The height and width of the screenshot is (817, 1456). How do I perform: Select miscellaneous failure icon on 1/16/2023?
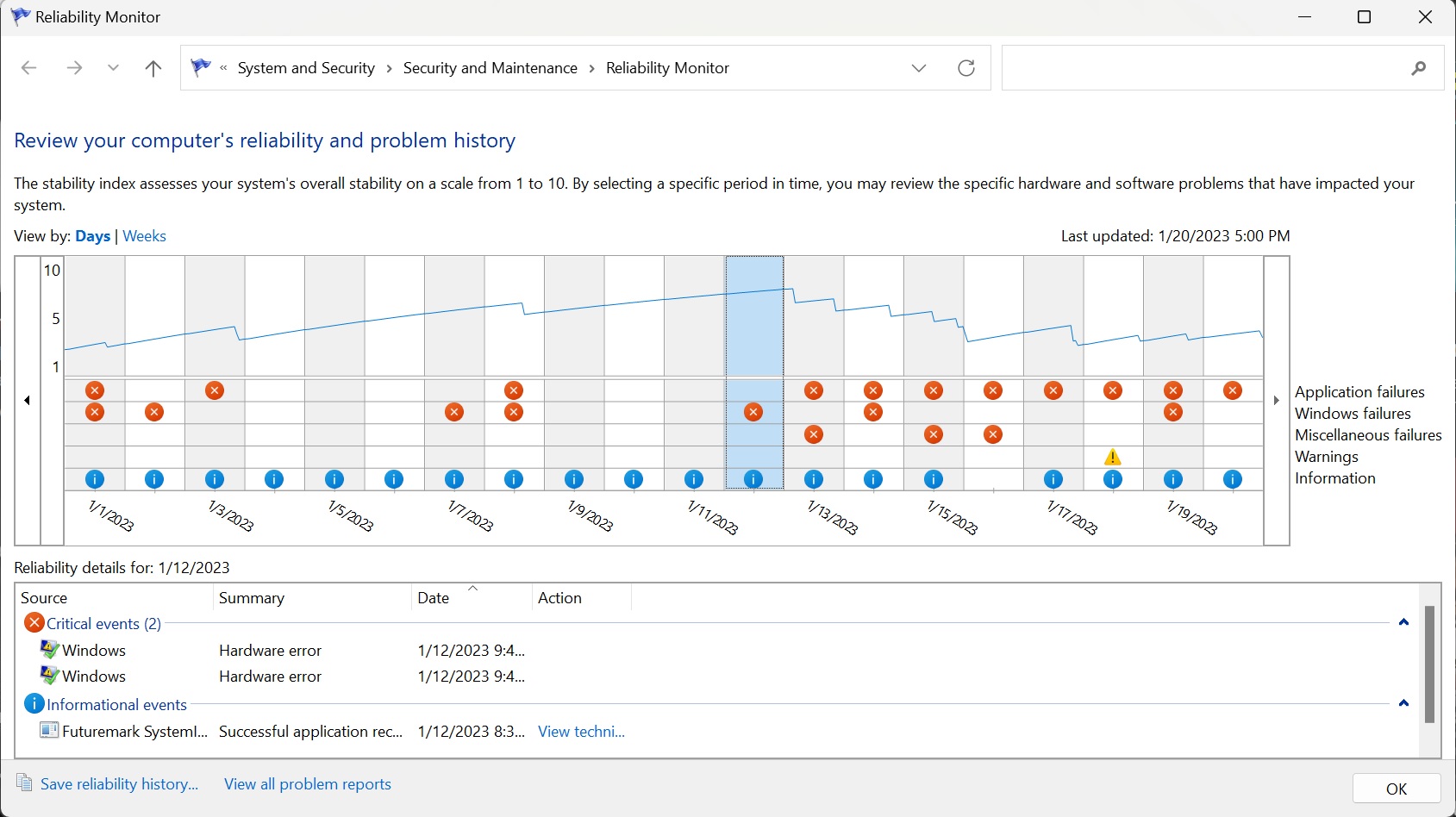click(x=993, y=434)
